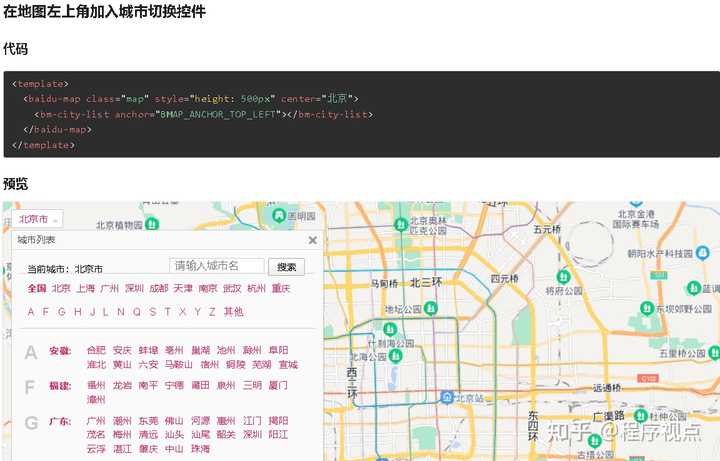This screenshot has height=461, width=720.
Task: Click the 北三环 road label on map
Action: coord(426,282)
